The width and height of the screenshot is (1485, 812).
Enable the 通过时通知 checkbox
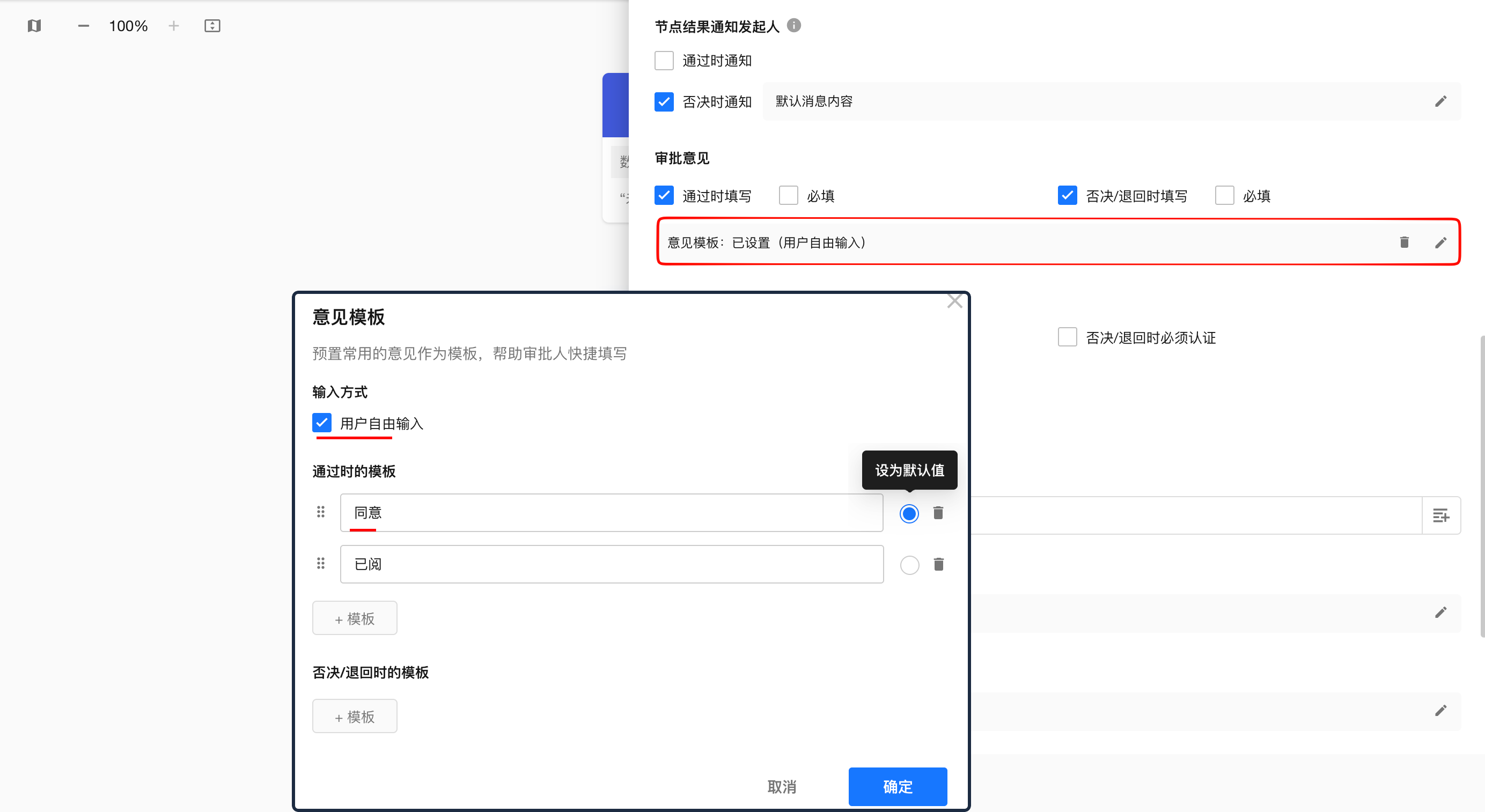coord(664,61)
